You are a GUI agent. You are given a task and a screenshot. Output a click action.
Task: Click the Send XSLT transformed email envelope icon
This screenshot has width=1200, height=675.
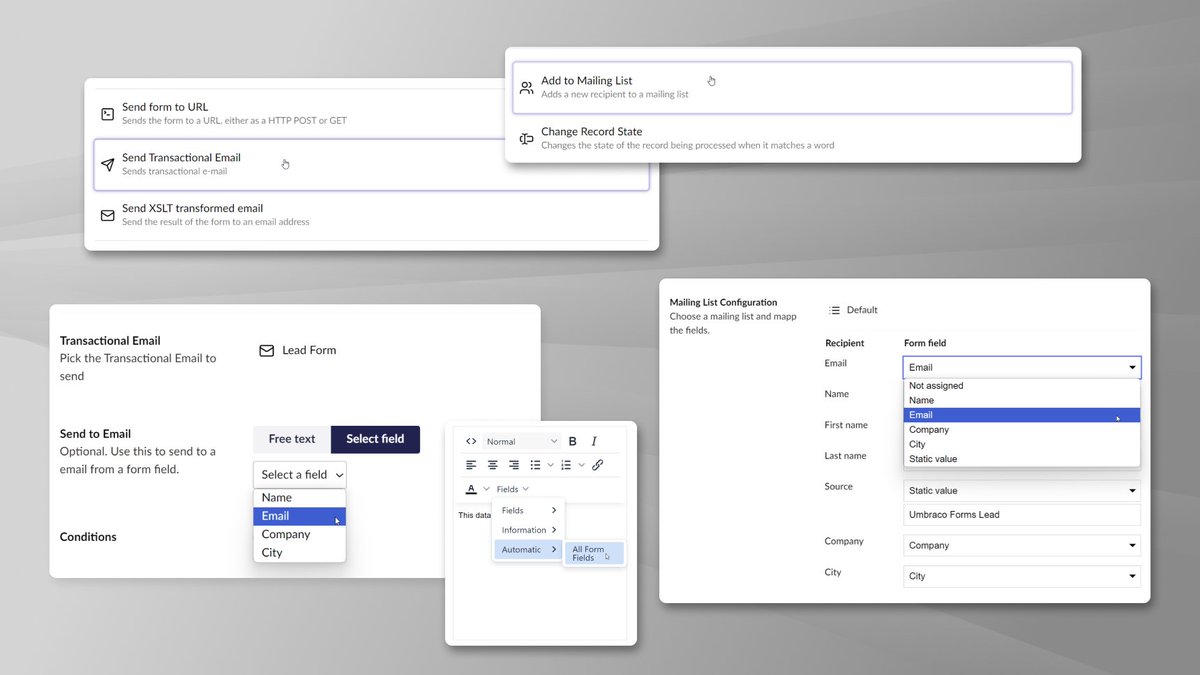[x=108, y=215]
